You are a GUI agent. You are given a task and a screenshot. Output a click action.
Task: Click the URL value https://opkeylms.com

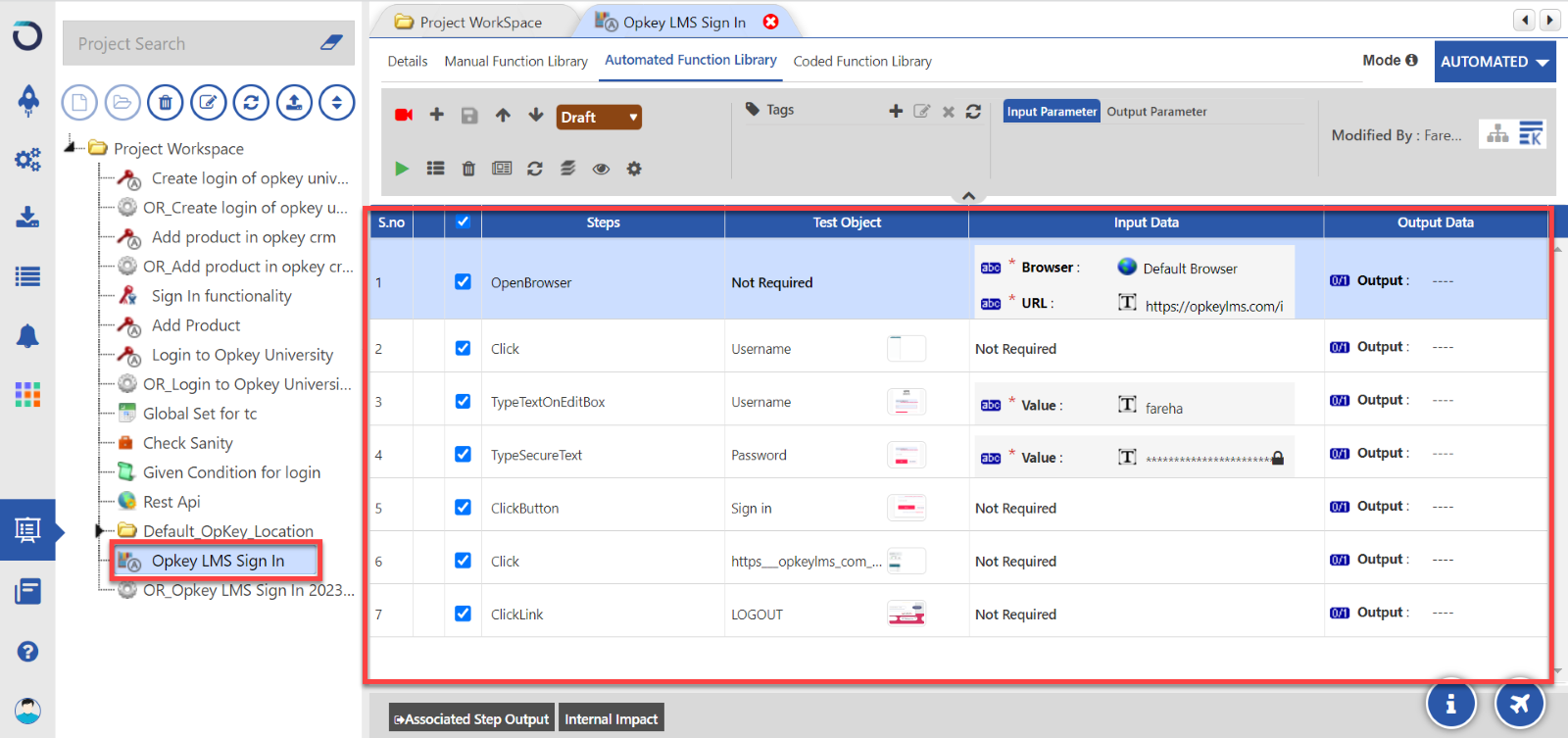pyautogui.click(x=1214, y=306)
